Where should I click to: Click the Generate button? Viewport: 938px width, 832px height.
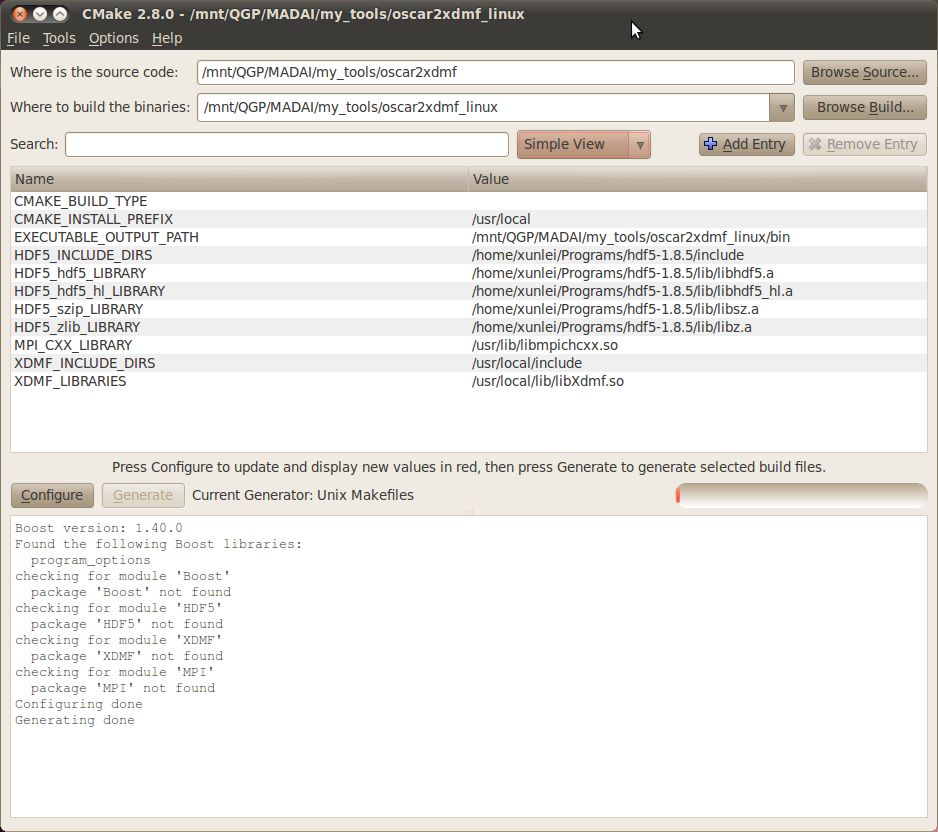click(x=143, y=495)
